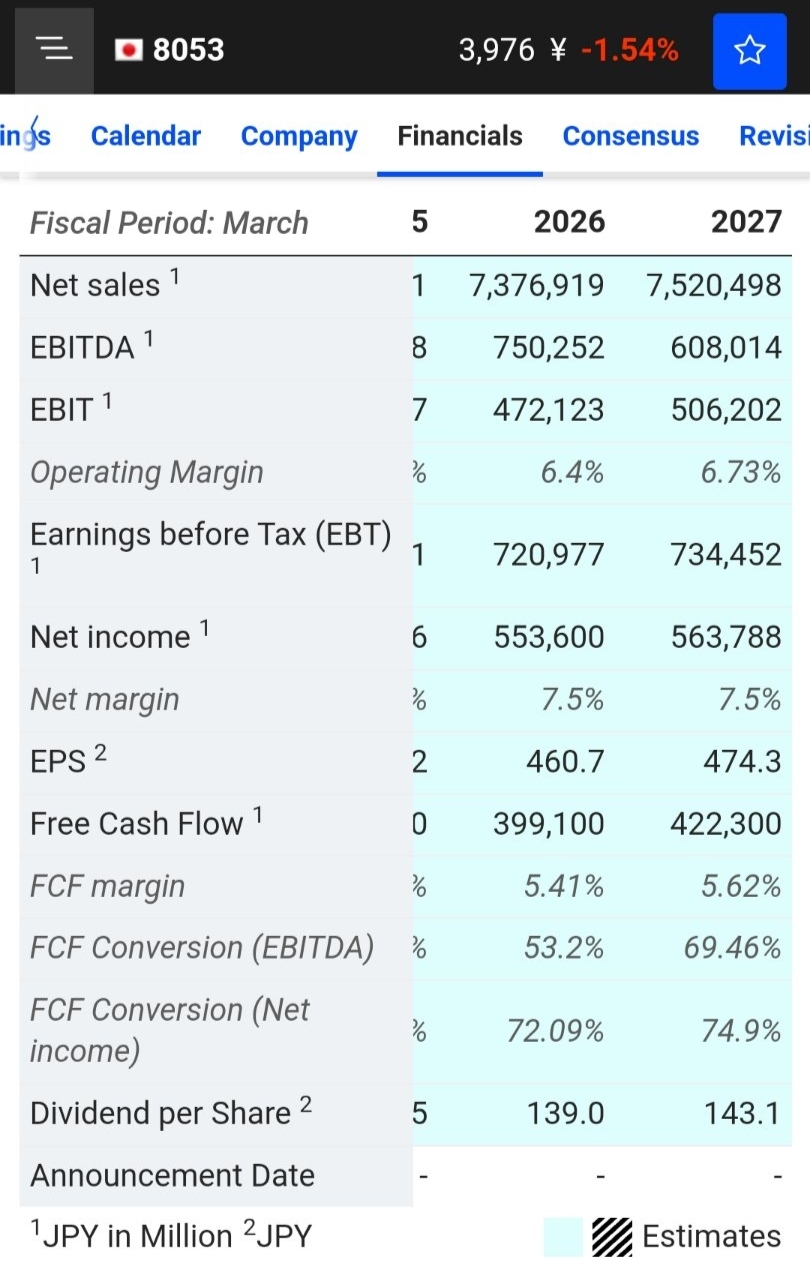810x1282 pixels.
Task: Add stock to watchlist with star icon
Action: coord(750,51)
